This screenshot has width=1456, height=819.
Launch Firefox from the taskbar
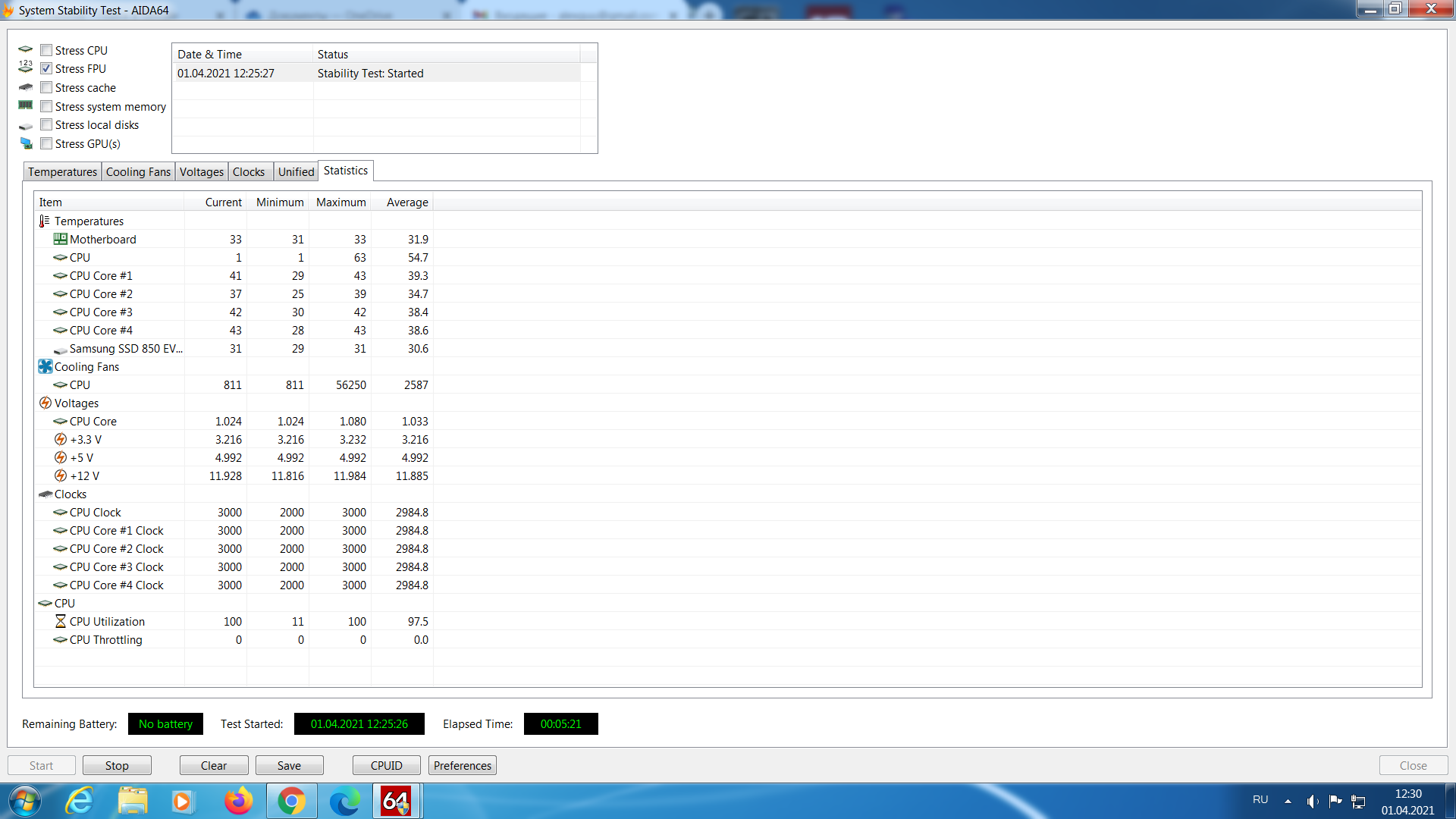pos(238,801)
